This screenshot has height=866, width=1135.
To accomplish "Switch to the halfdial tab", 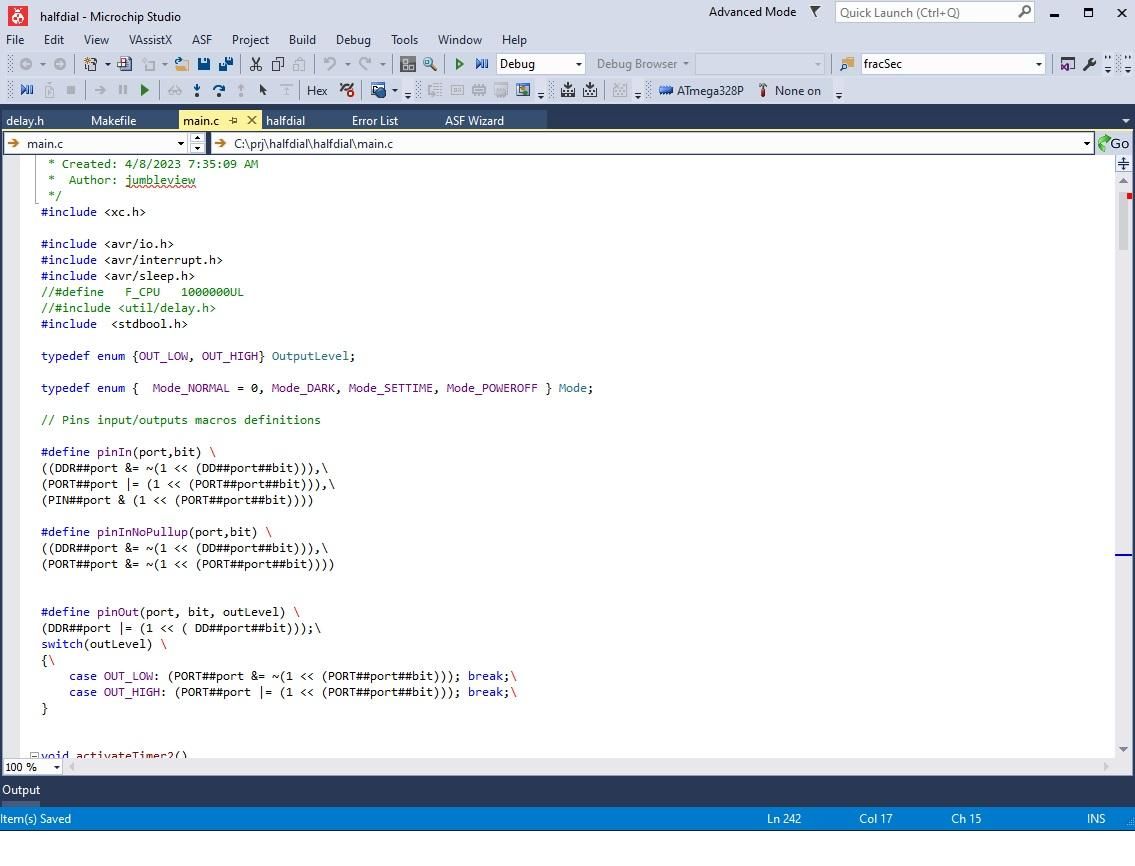I will pyautogui.click(x=285, y=120).
